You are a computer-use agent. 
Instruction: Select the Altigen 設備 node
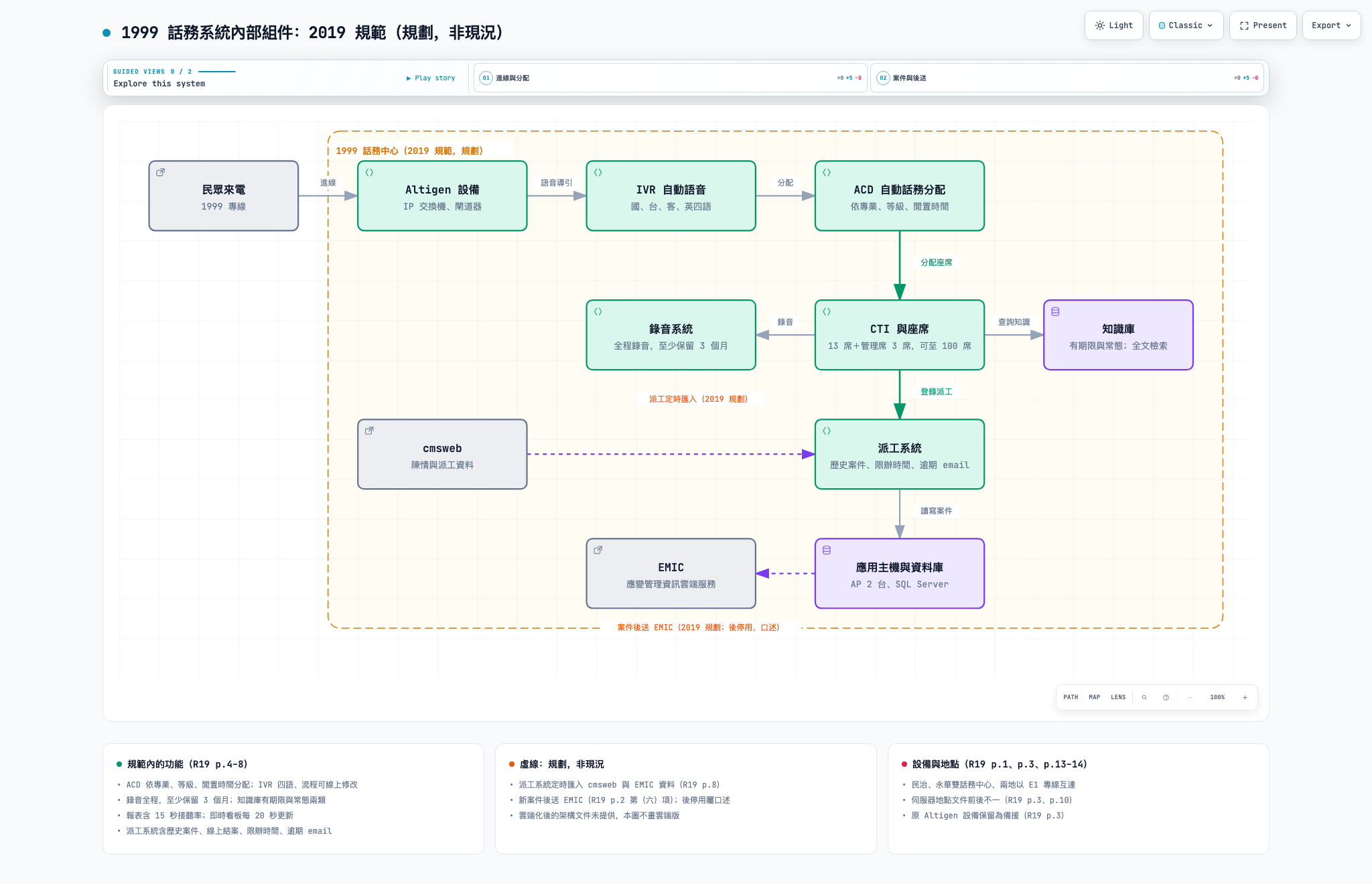(442, 196)
